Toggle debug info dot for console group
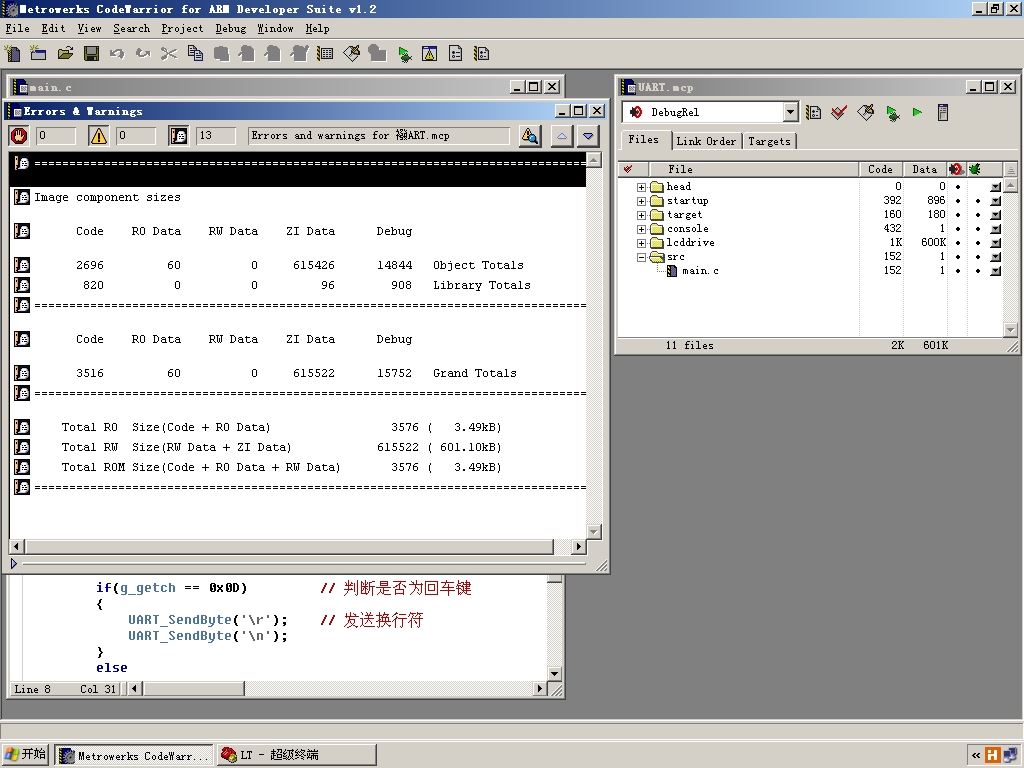This screenshot has width=1024, height=768. click(978, 229)
